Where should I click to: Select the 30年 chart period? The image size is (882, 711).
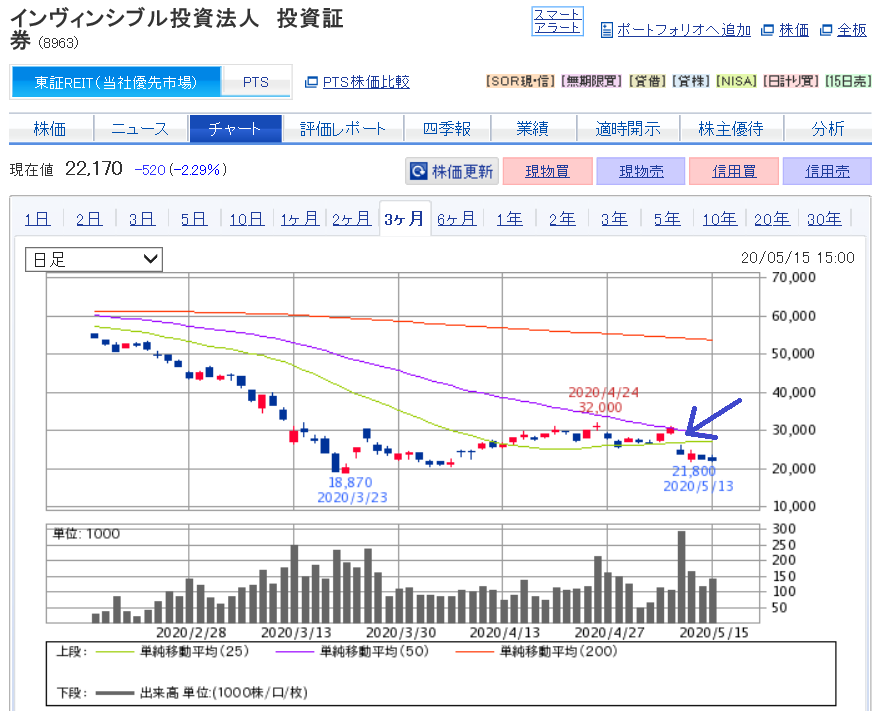pos(824,219)
